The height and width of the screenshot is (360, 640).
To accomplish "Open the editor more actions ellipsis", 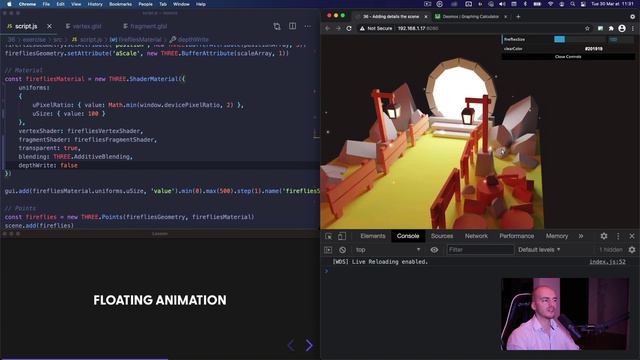I will tap(308, 26).
